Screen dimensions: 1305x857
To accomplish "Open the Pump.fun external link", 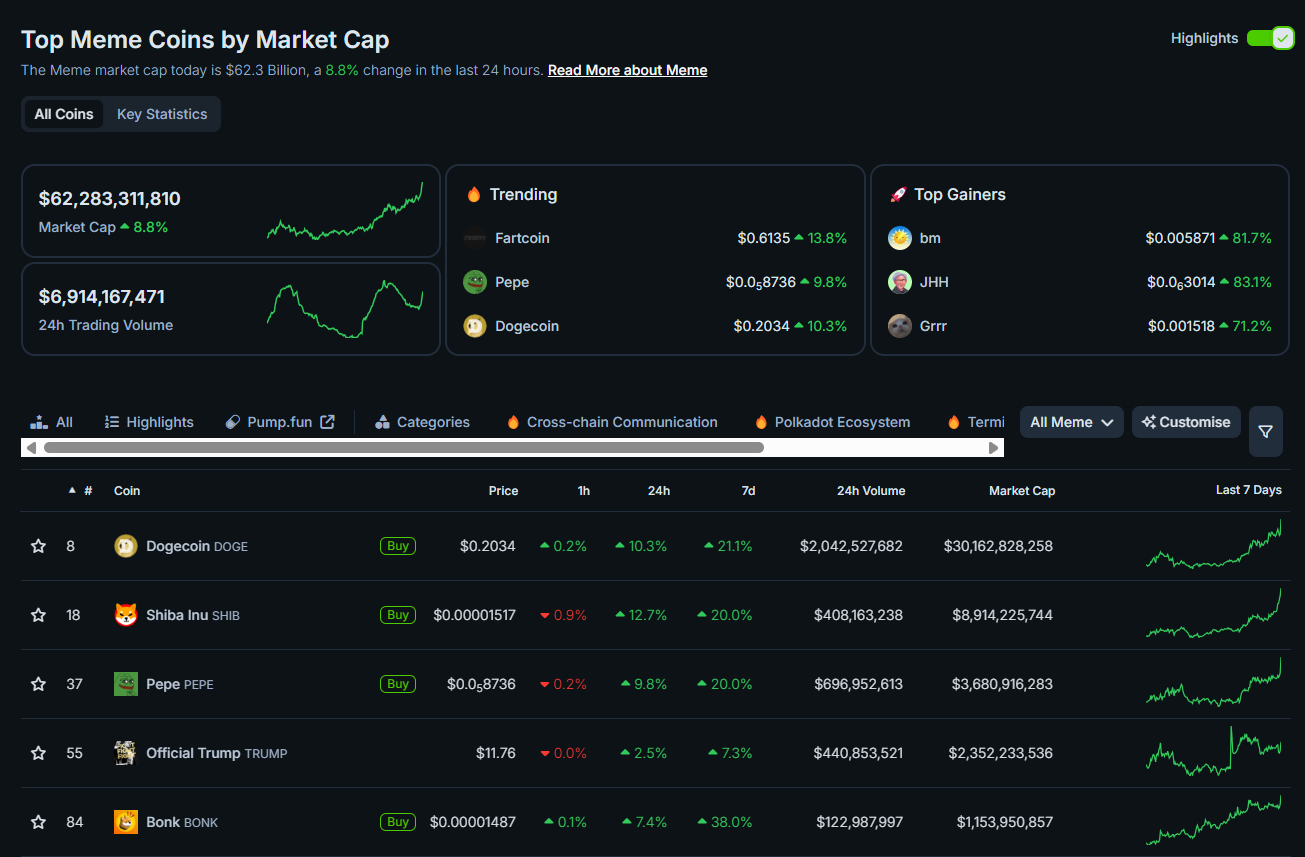I will pos(280,422).
